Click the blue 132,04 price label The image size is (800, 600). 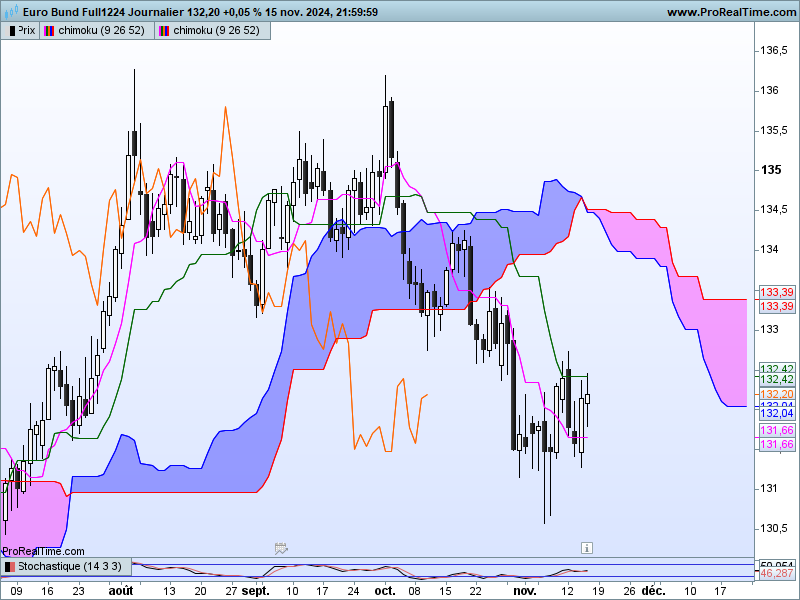point(777,413)
